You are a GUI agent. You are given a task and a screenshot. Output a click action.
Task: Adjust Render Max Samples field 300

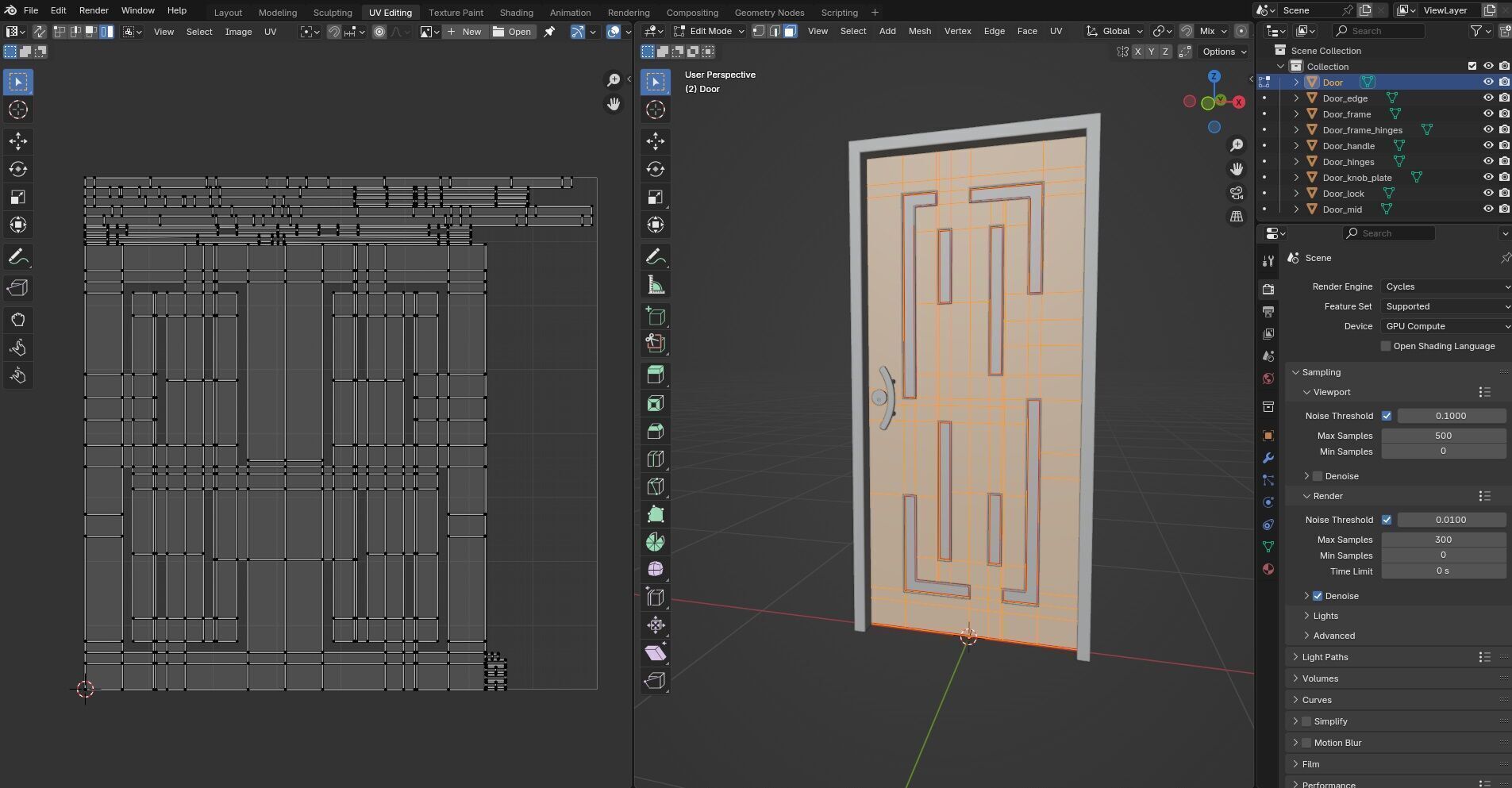click(1443, 540)
